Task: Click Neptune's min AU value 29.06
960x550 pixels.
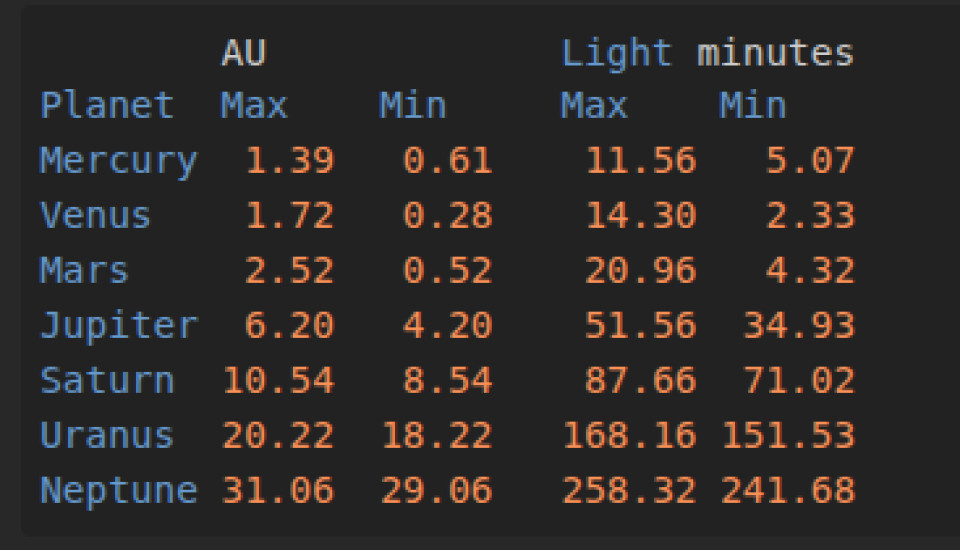Action: [x=436, y=491]
